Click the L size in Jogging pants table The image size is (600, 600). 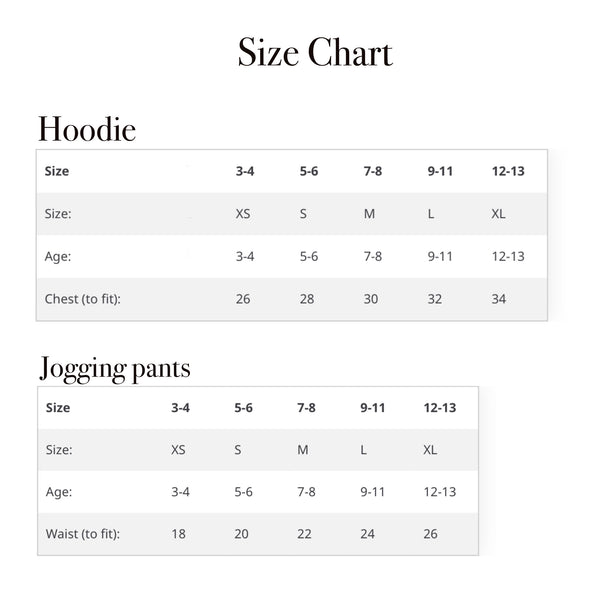(x=363, y=450)
